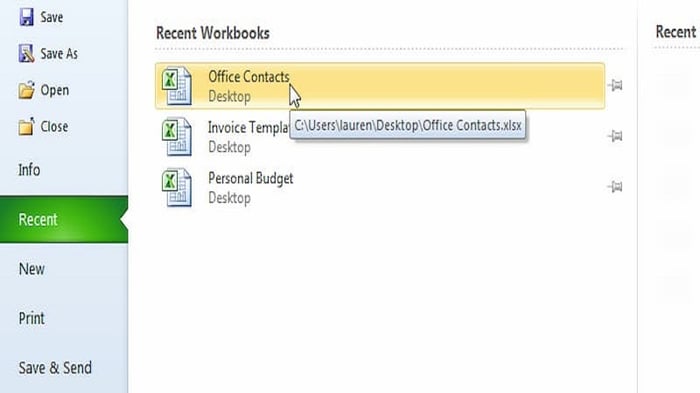Pin Invoice Template to the recent list
Viewport: 700px width, 393px height.
615,136
